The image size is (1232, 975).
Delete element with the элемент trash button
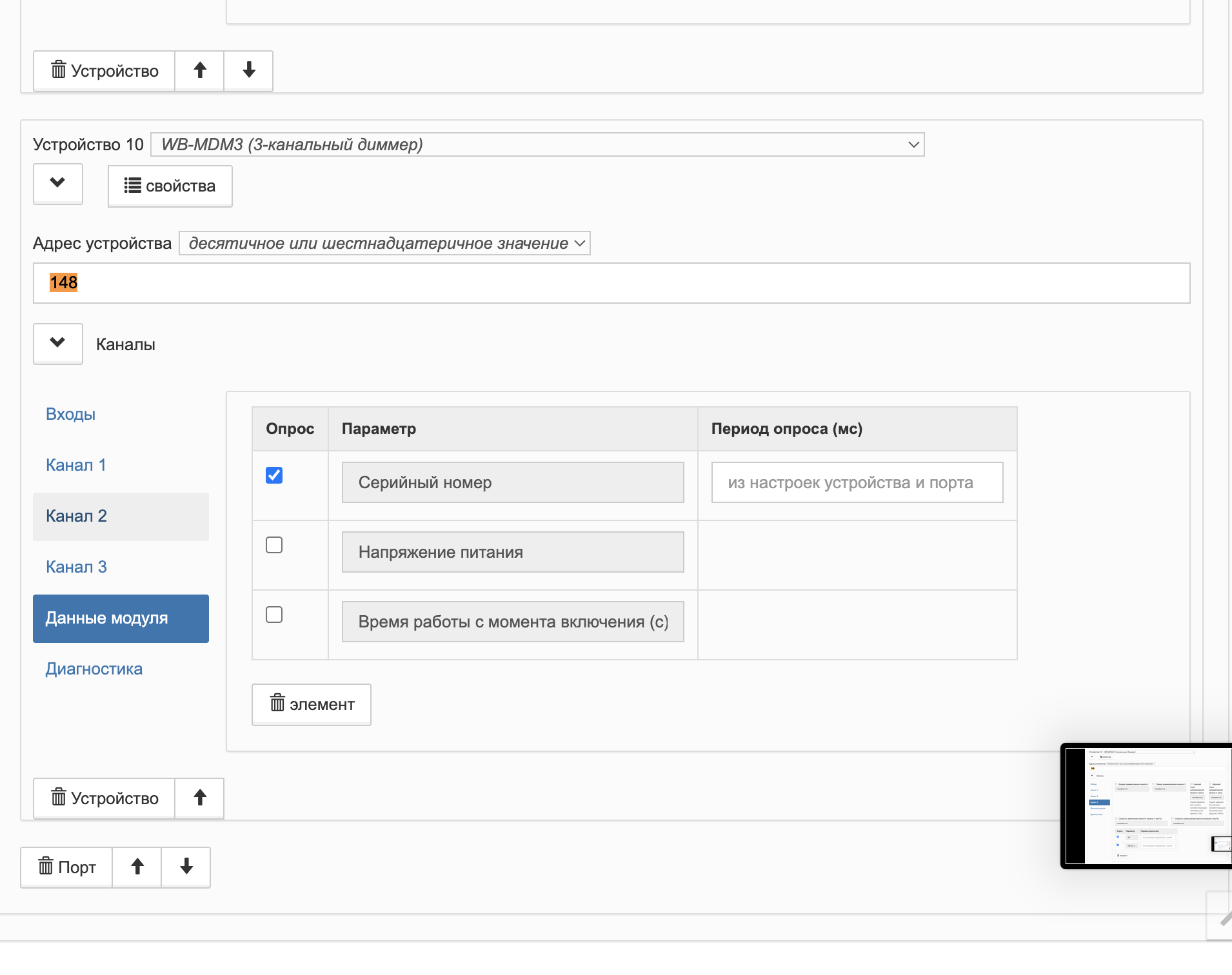(312, 704)
